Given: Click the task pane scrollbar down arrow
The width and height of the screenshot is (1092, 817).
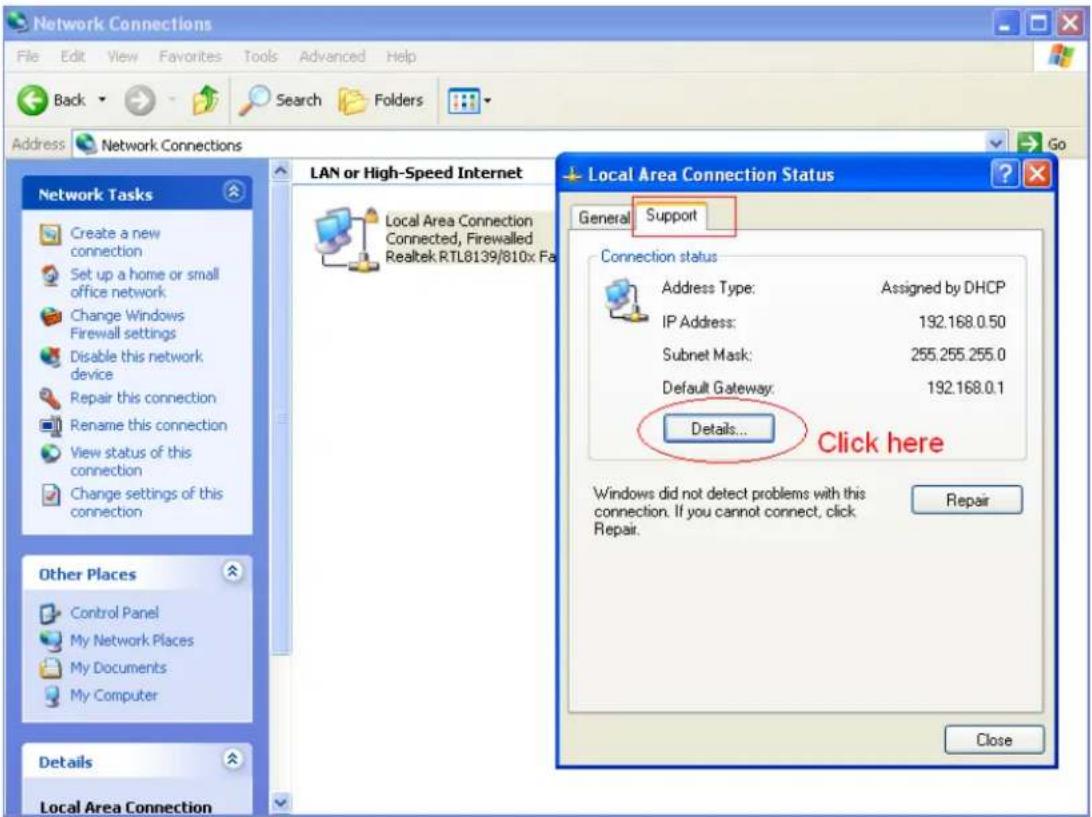Looking at the screenshot, I should click(279, 802).
